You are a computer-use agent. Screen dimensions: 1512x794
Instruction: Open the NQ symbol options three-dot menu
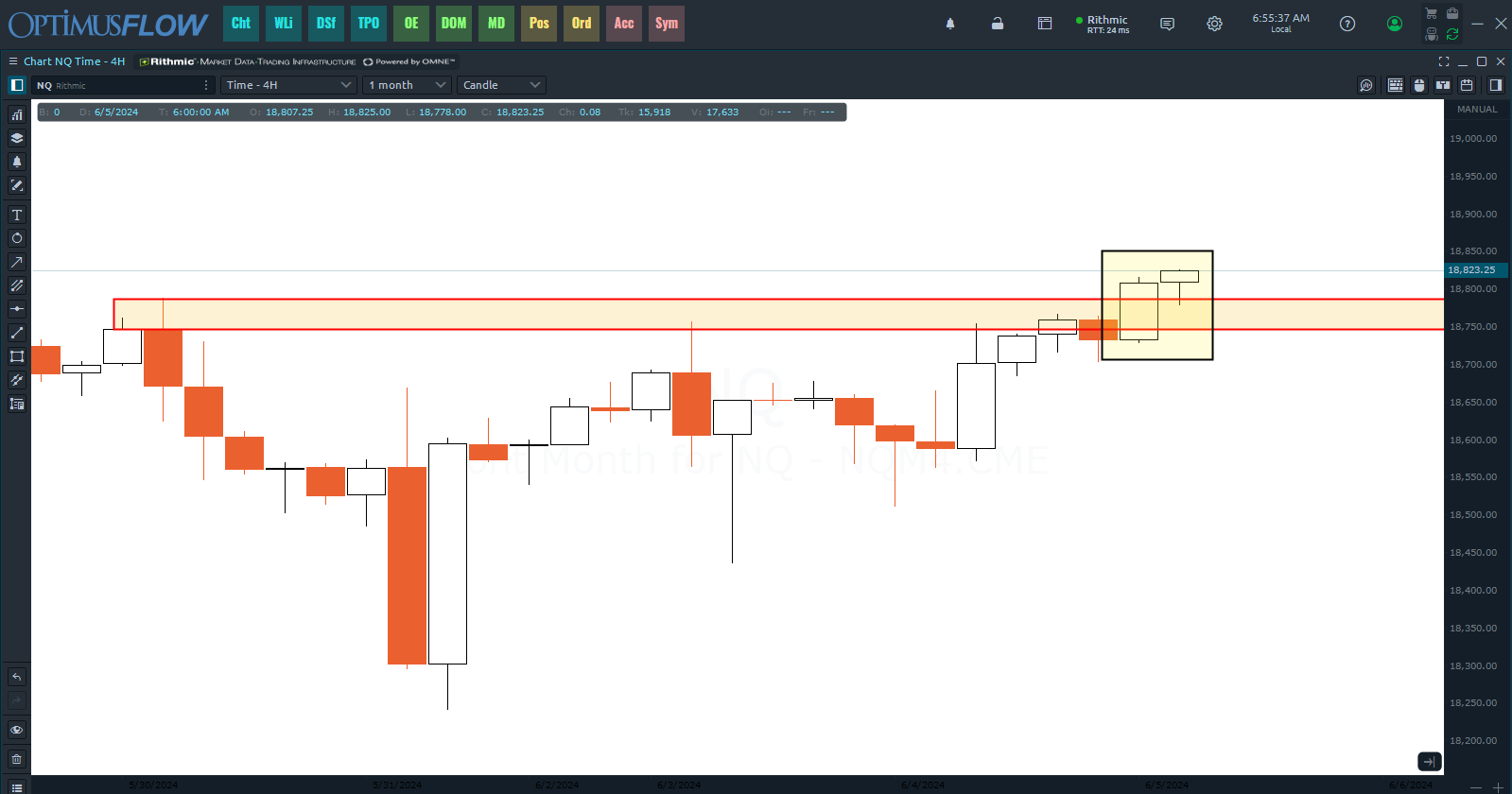tap(206, 85)
